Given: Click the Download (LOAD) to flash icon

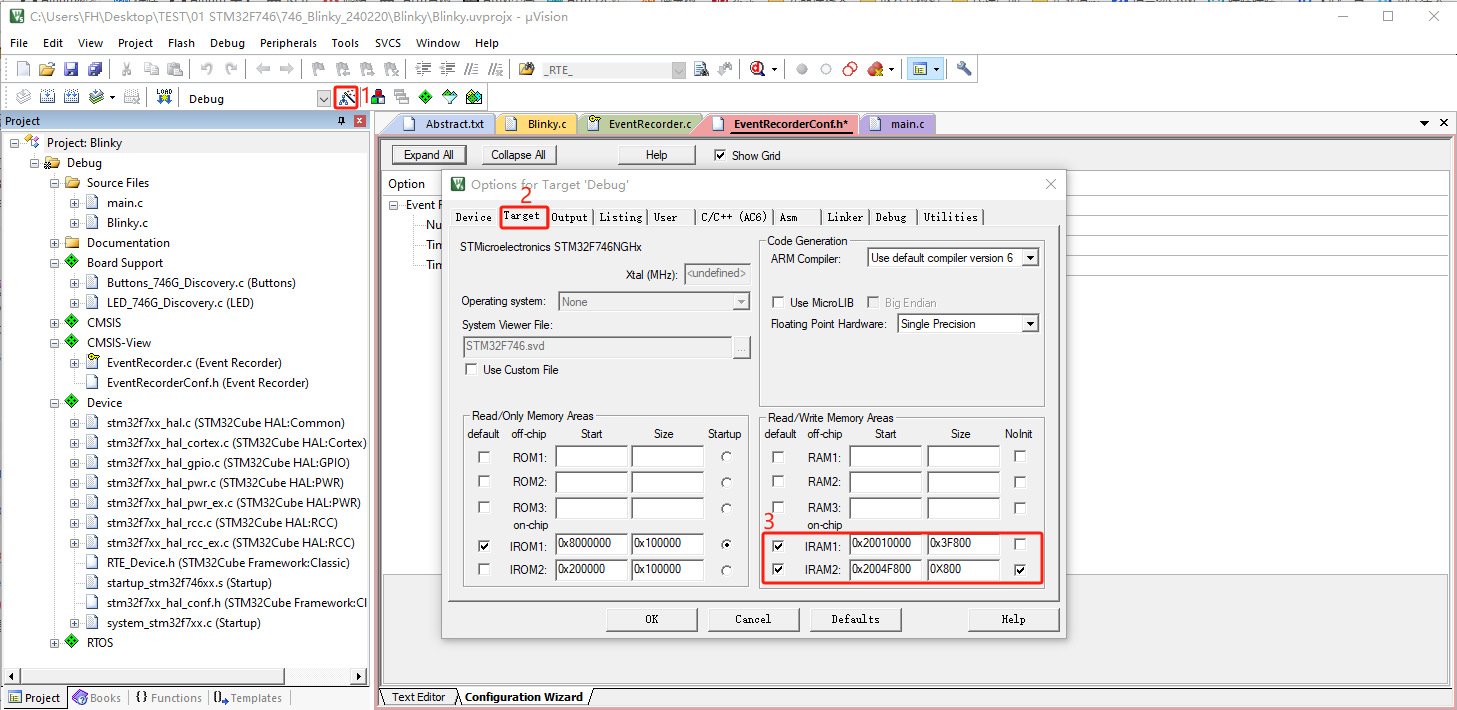Looking at the screenshot, I should (165, 97).
